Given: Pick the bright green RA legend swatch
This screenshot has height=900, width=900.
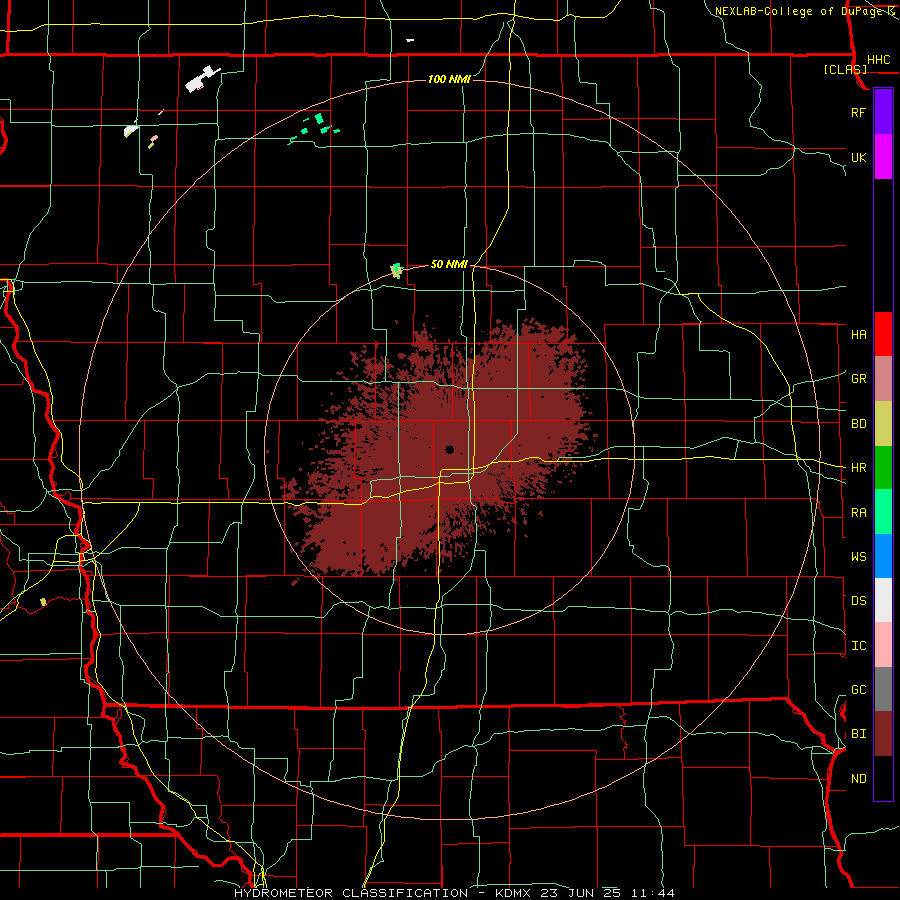Looking at the screenshot, I should (x=883, y=512).
